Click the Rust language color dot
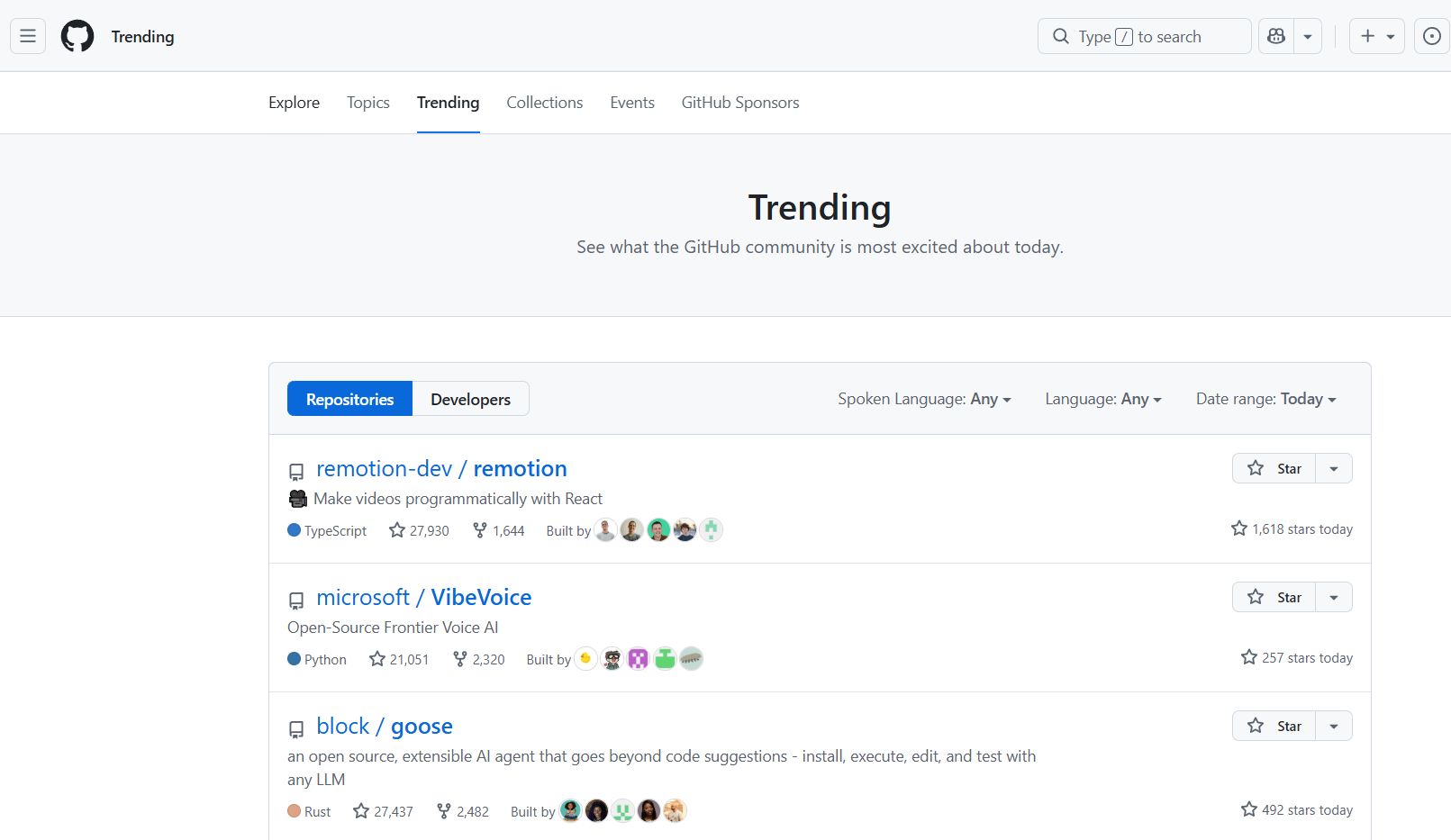Screen dimensions: 1451x840 (294, 811)
